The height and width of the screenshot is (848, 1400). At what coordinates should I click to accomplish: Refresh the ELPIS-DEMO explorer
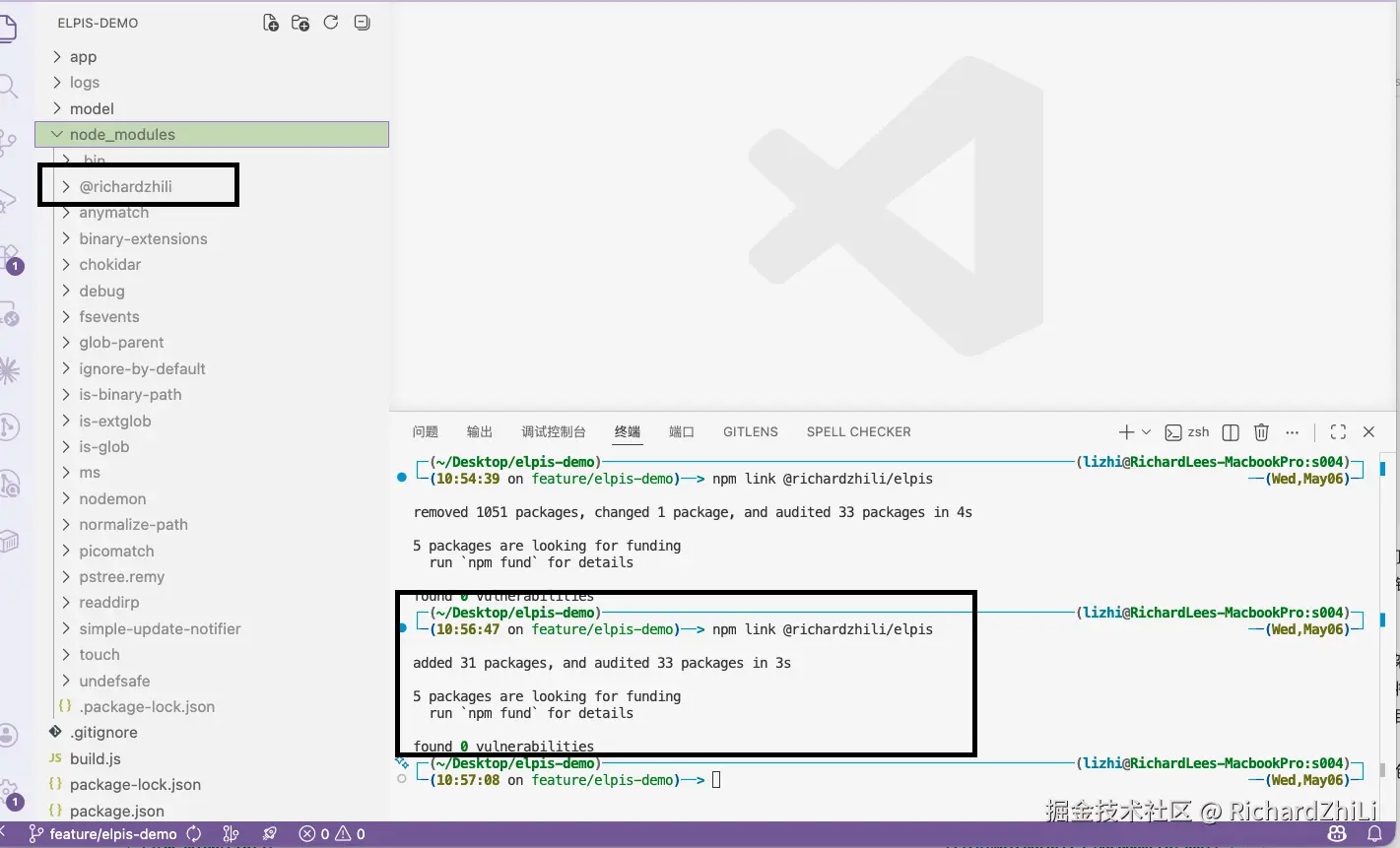331,23
